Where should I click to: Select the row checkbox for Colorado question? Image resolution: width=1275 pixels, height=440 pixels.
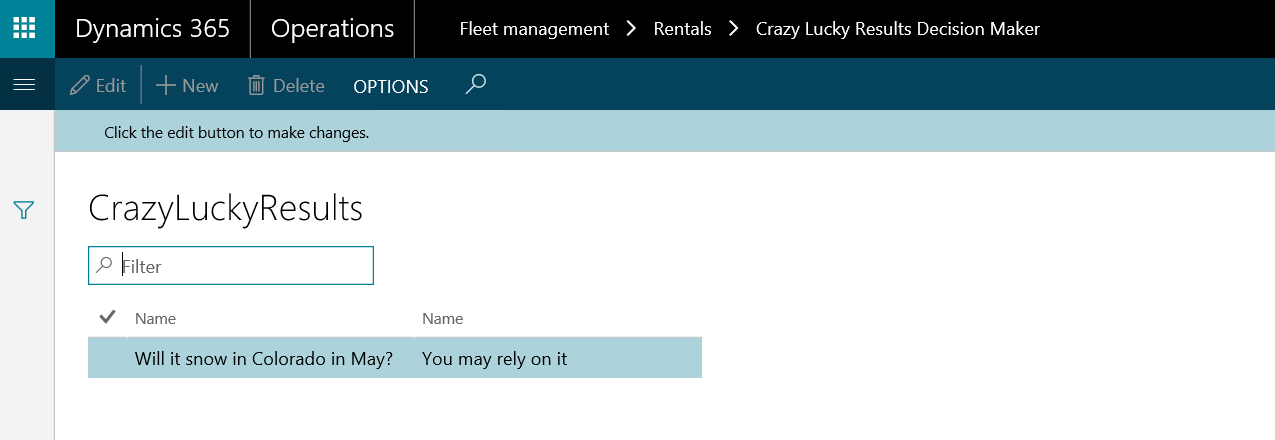pos(108,358)
